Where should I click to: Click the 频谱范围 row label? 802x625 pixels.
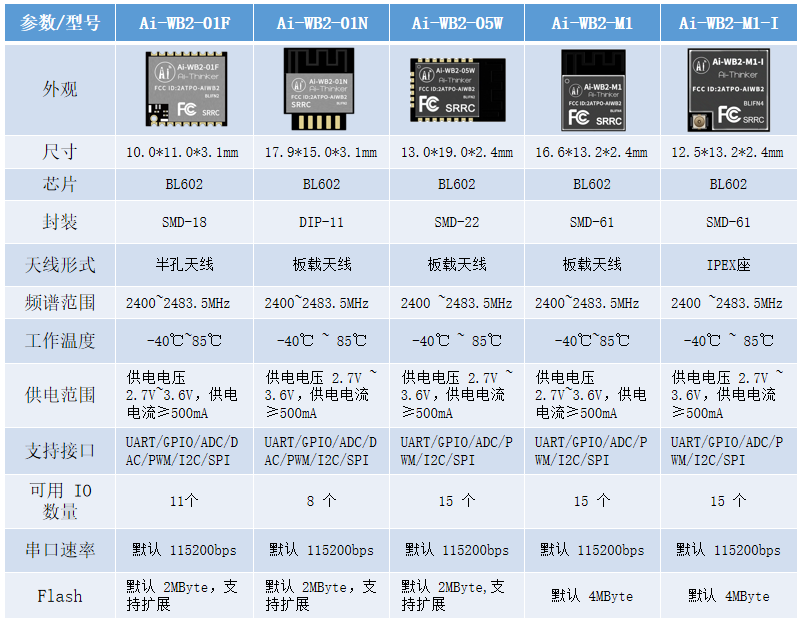click(60, 303)
